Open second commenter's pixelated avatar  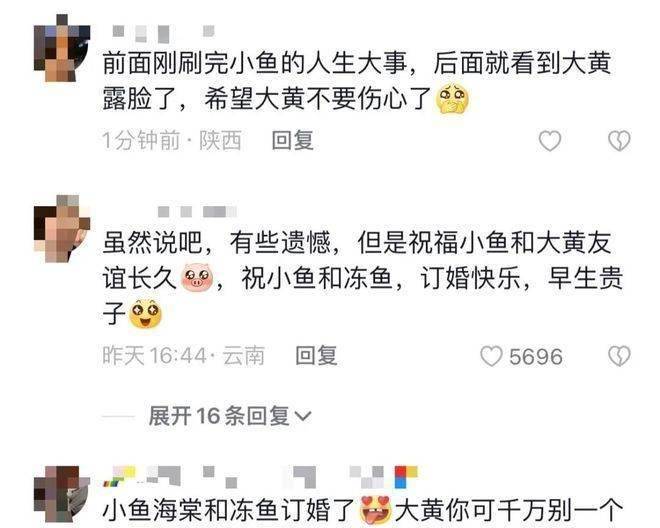(61, 229)
